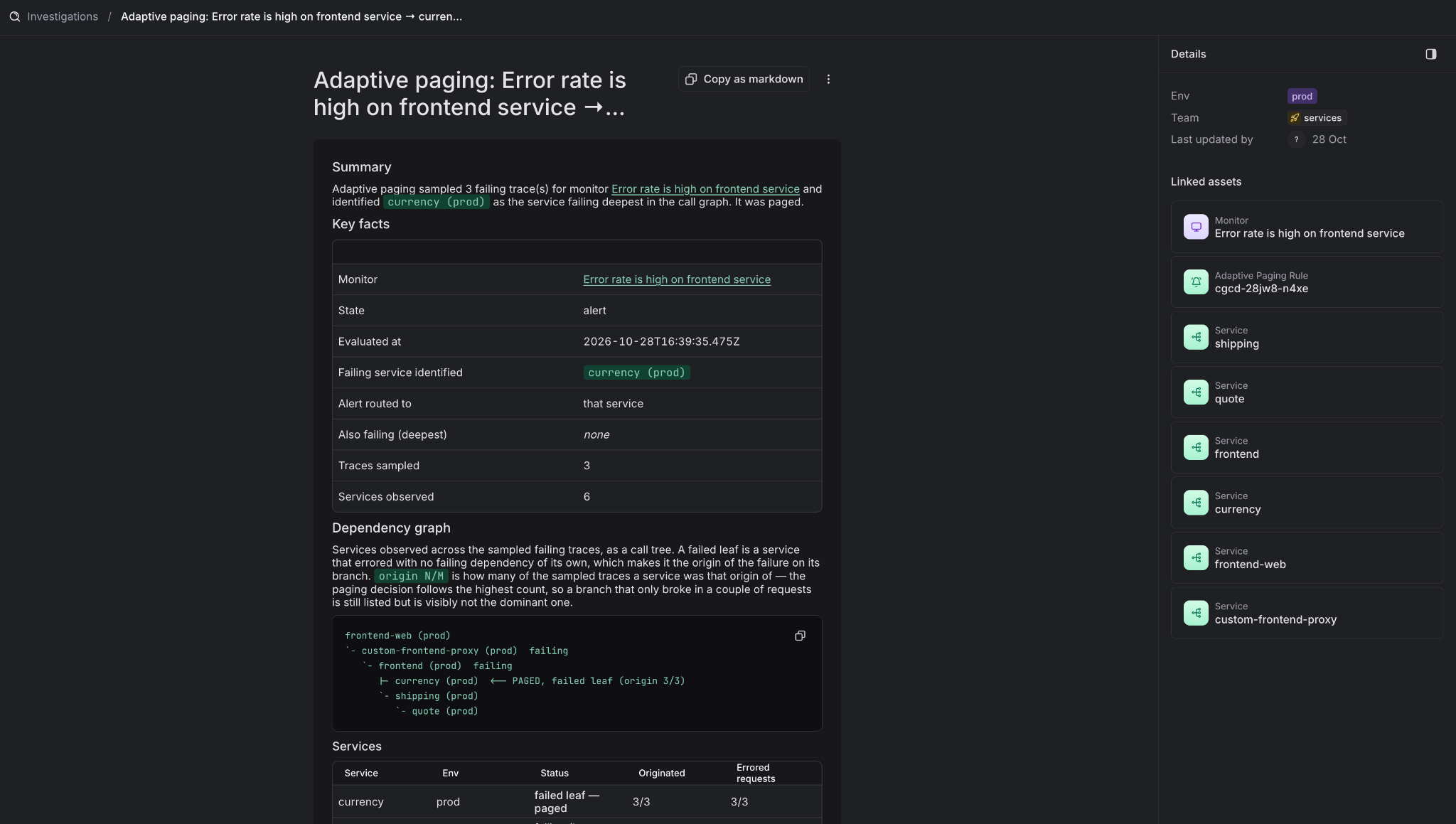Open monitor link in Summary paragraph
The height and width of the screenshot is (824, 1456).
click(x=705, y=188)
